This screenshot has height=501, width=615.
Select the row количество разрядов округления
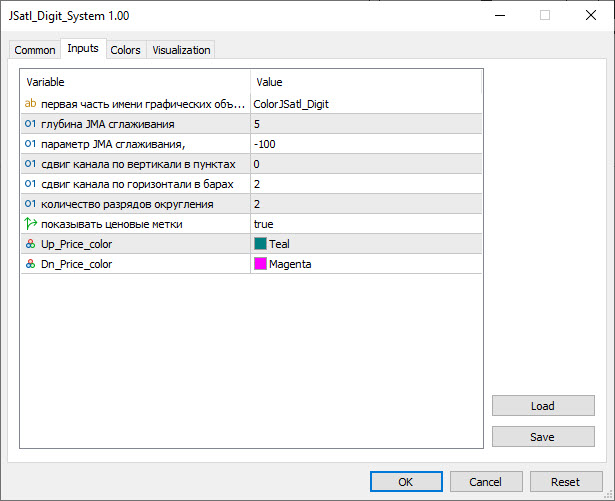251,204
